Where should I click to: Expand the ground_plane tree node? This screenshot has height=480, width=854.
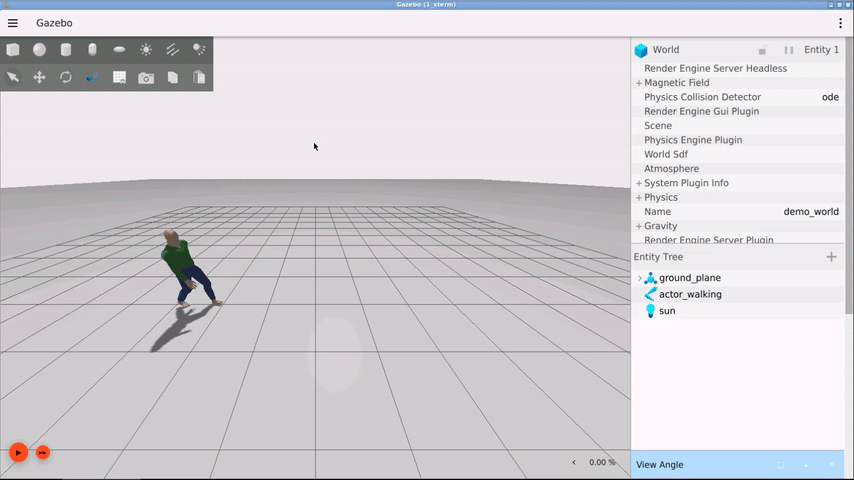click(639, 278)
